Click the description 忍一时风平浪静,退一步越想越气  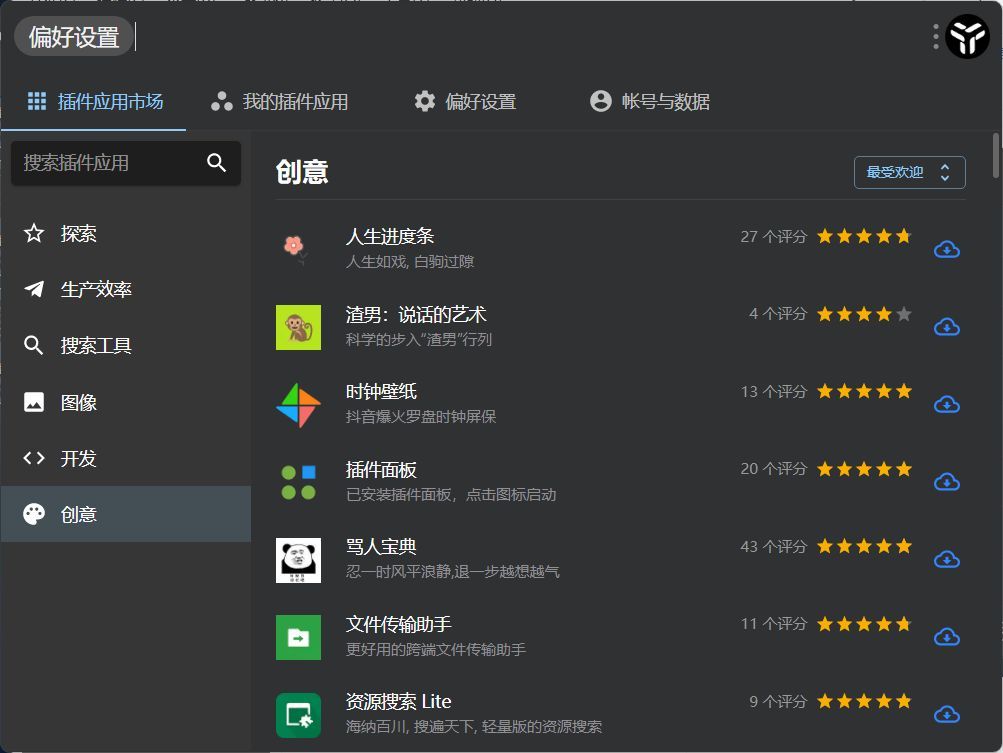pos(453,572)
